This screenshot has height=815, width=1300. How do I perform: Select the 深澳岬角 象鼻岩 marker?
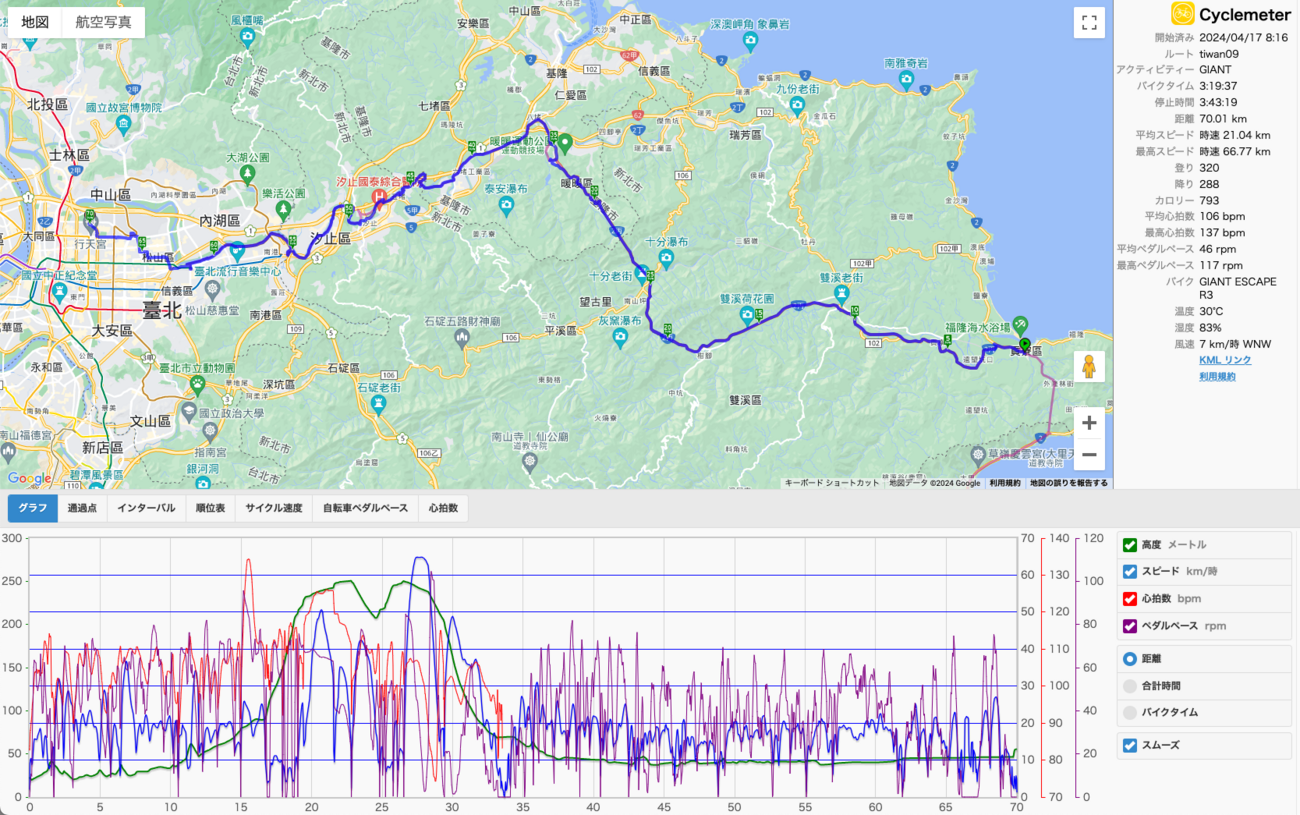[x=751, y=41]
